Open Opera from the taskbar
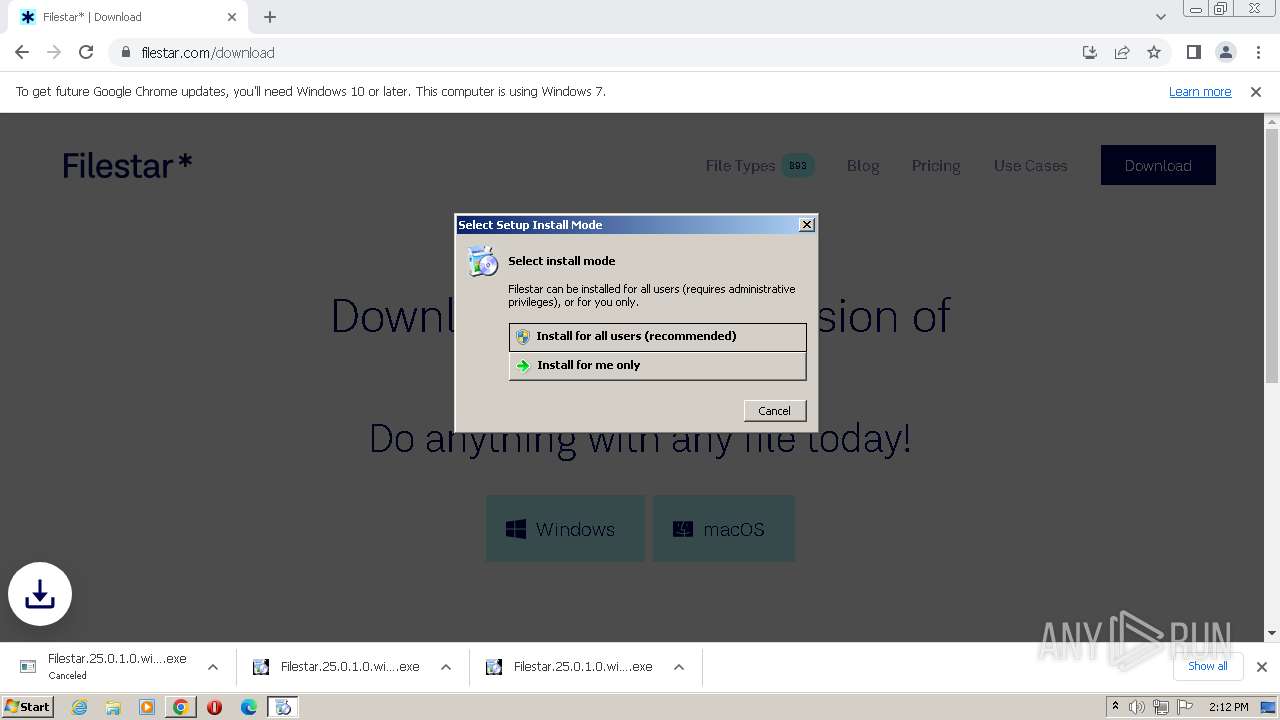The width and height of the screenshot is (1280, 720). (x=214, y=707)
